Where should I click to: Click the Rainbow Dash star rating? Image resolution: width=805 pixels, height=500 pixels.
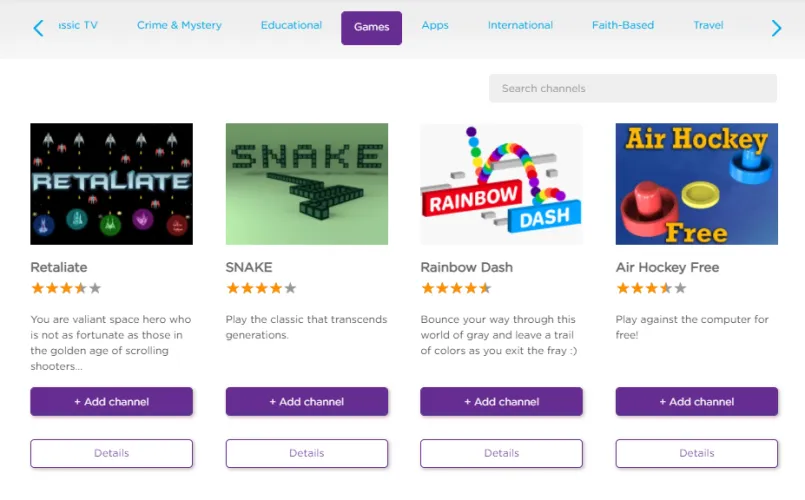point(456,288)
